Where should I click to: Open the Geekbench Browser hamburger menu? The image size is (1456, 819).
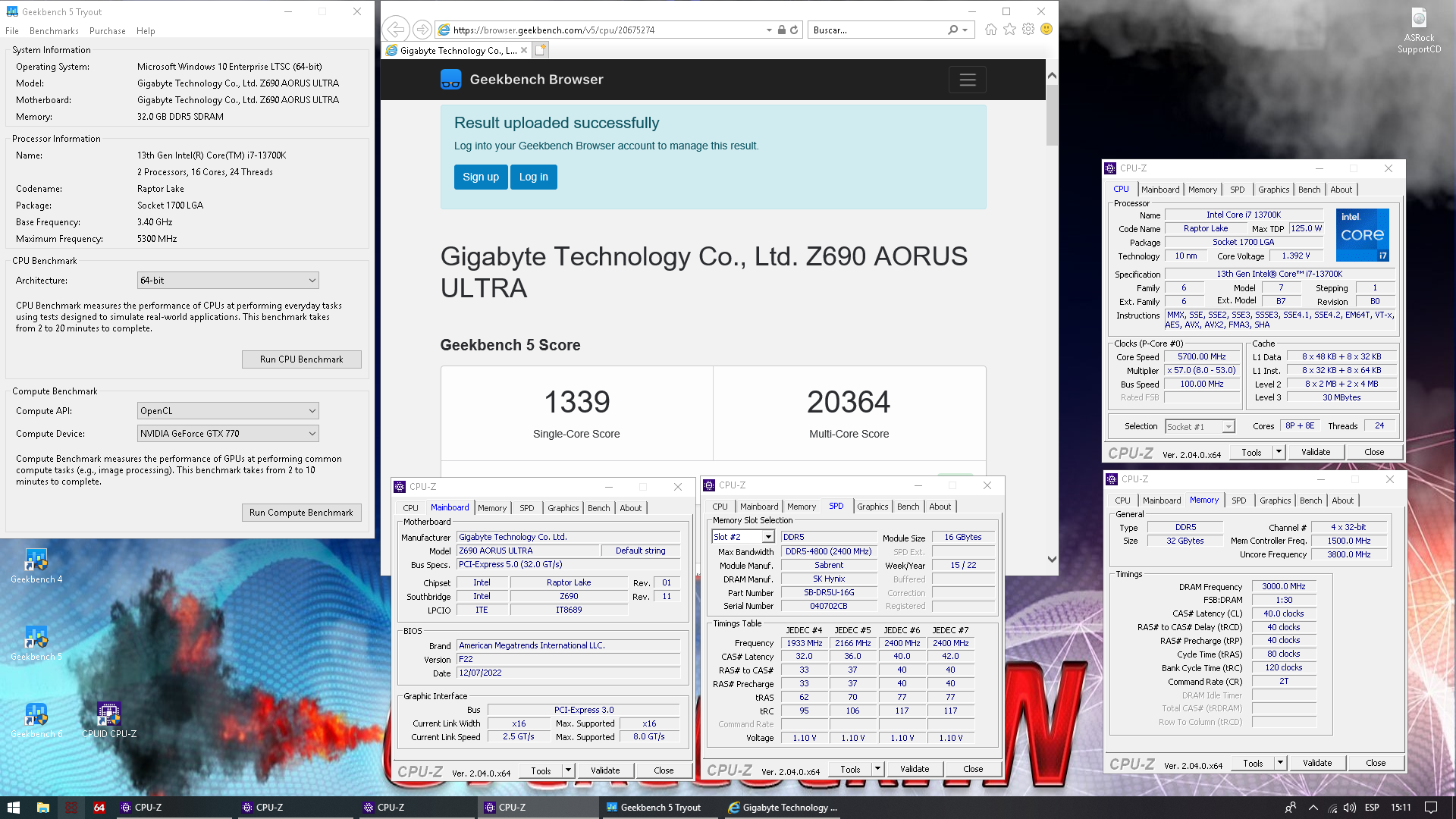pyautogui.click(x=967, y=80)
